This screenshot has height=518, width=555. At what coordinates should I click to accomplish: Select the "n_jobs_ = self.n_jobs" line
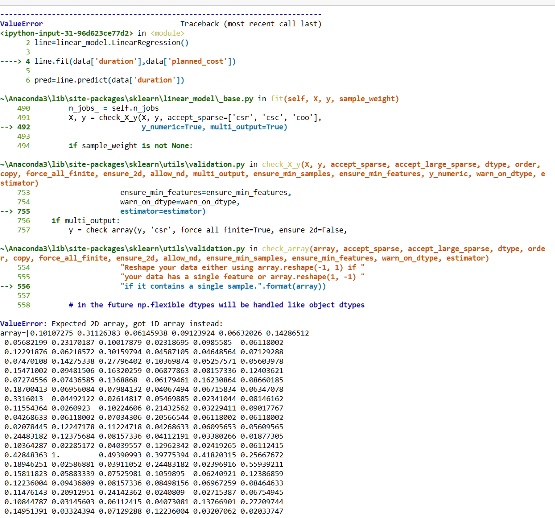point(114,108)
